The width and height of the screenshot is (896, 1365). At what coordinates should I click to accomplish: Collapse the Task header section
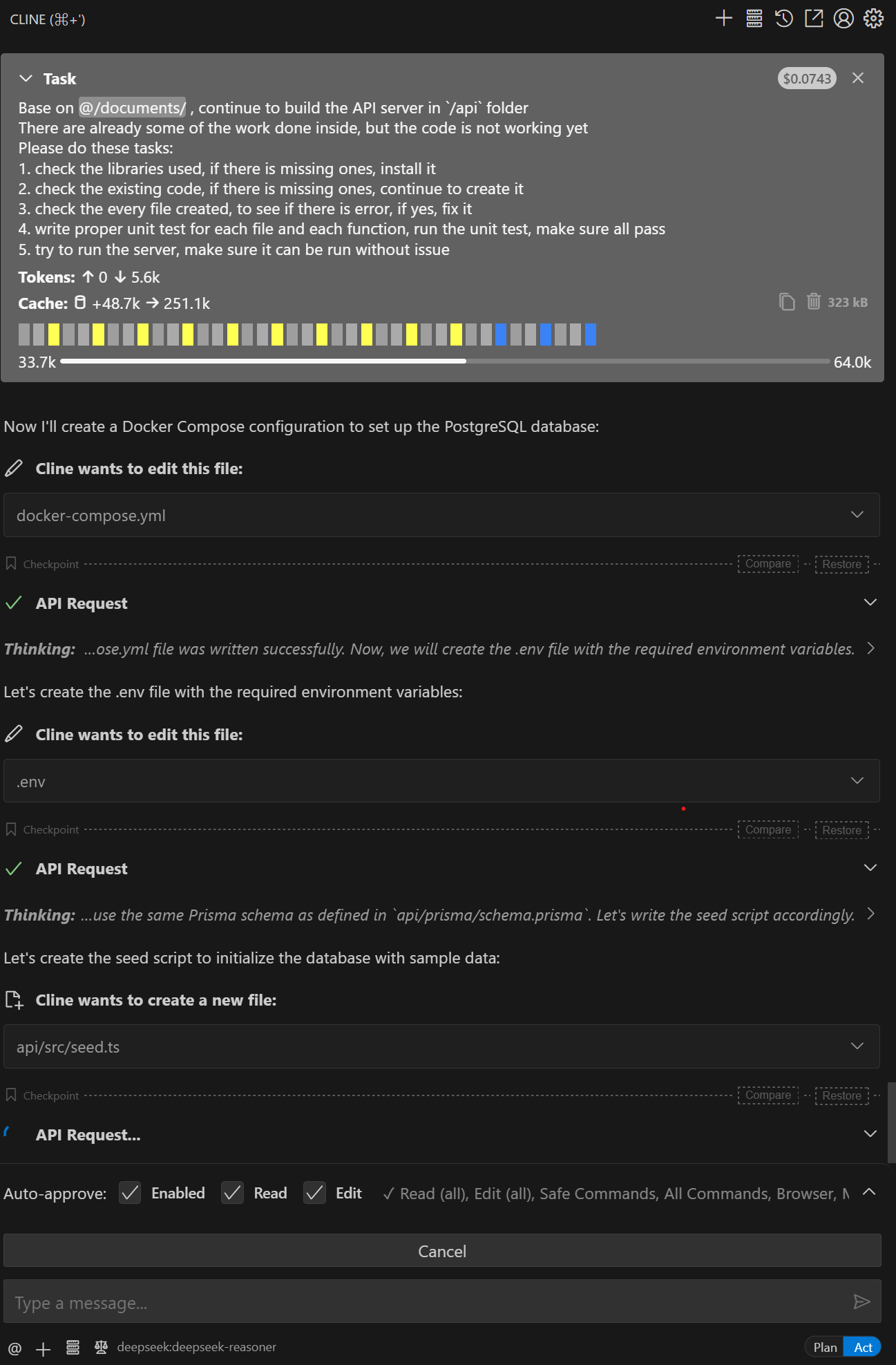click(26, 78)
